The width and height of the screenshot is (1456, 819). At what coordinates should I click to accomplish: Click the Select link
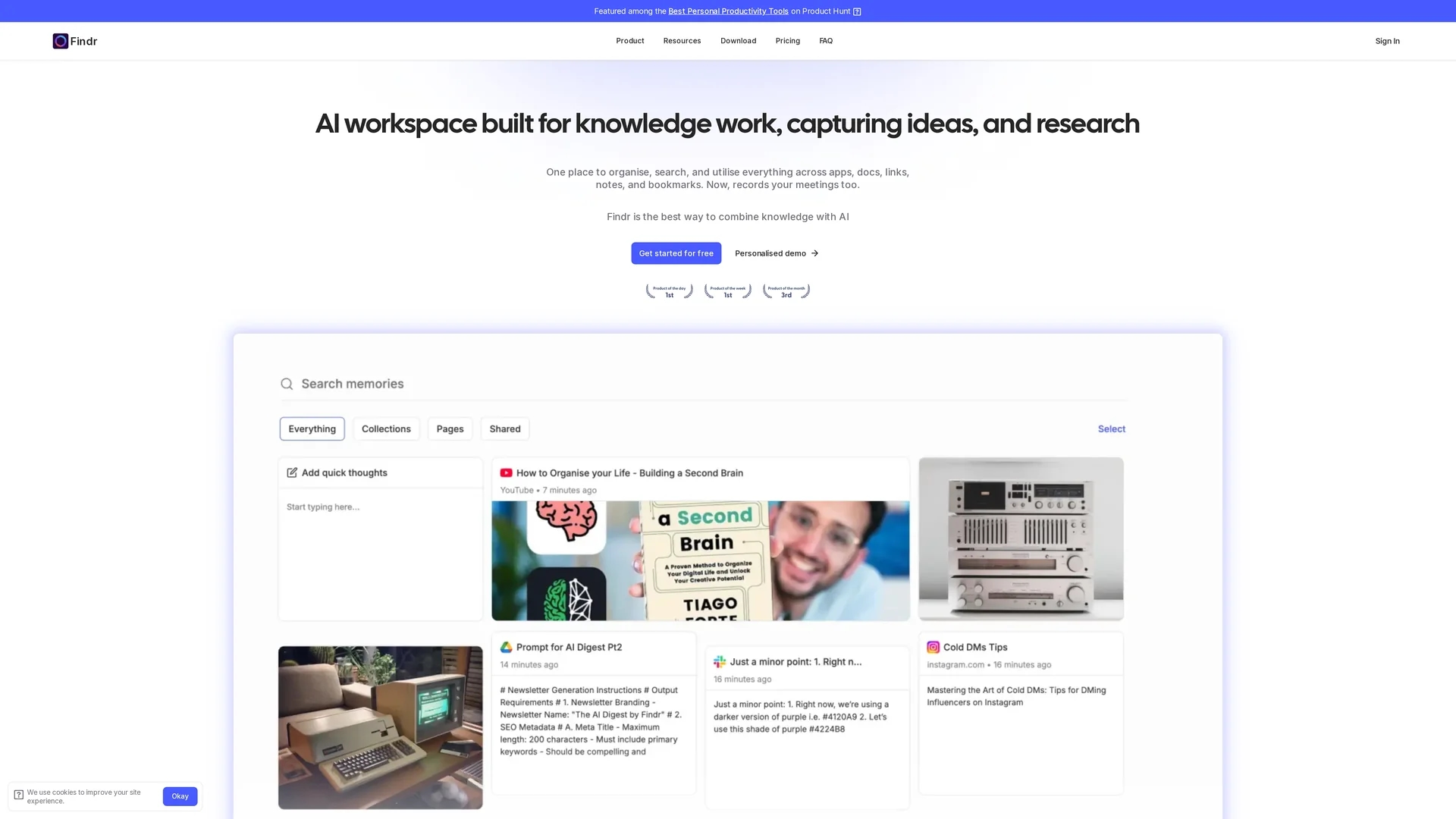(1111, 428)
